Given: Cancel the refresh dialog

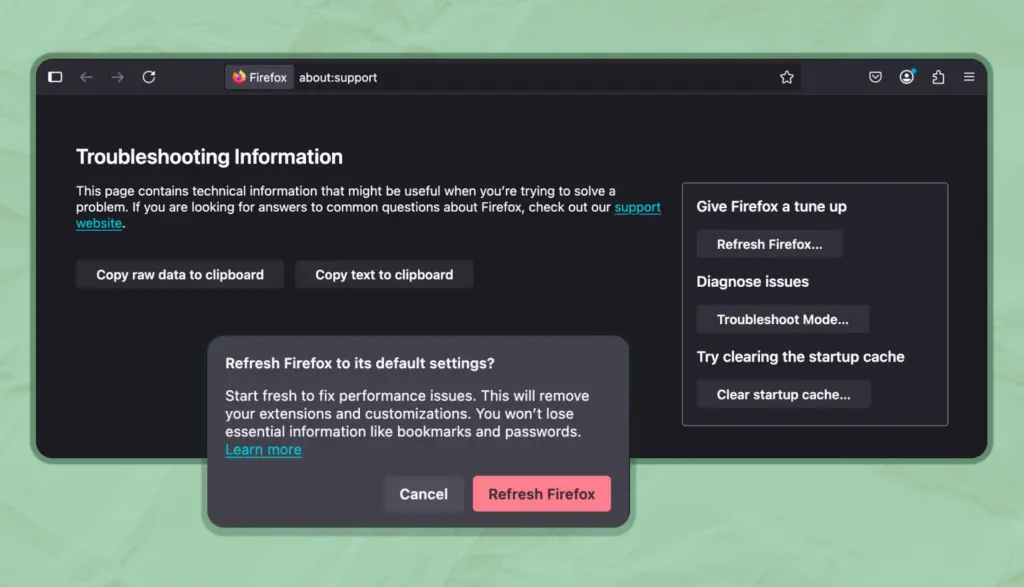Looking at the screenshot, I should (x=424, y=494).
